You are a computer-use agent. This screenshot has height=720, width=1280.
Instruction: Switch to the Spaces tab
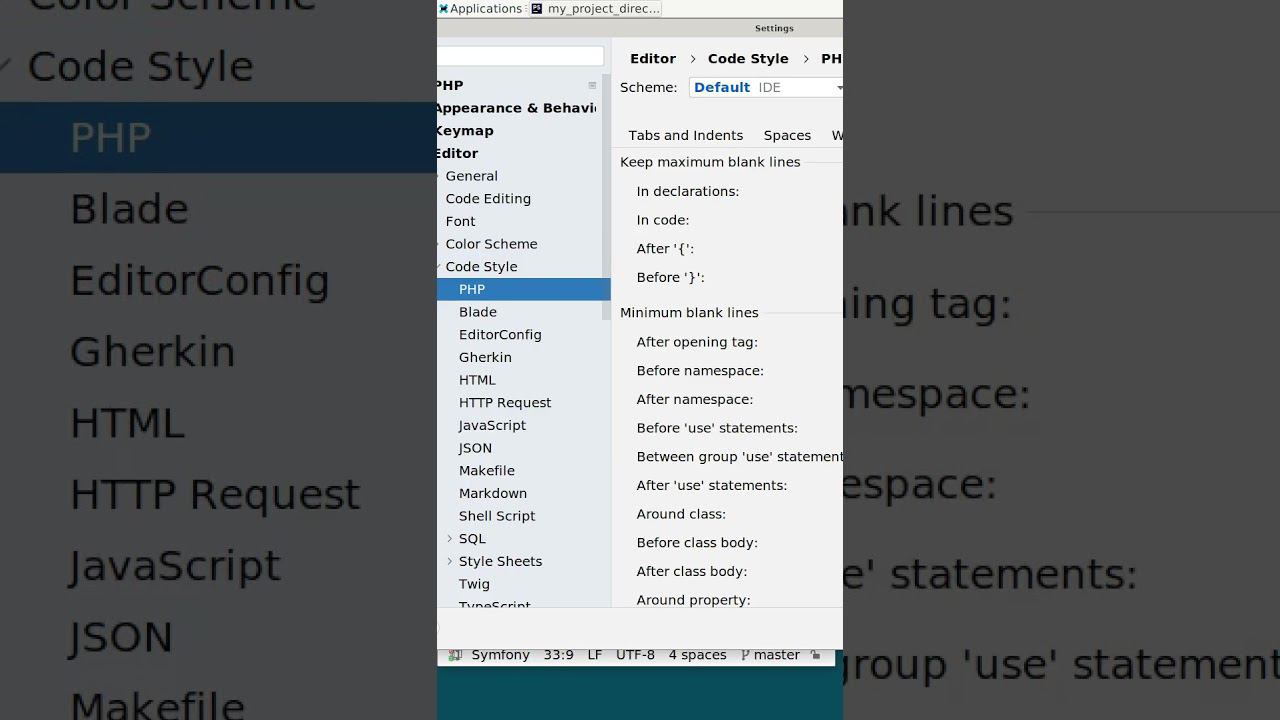pos(787,135)
